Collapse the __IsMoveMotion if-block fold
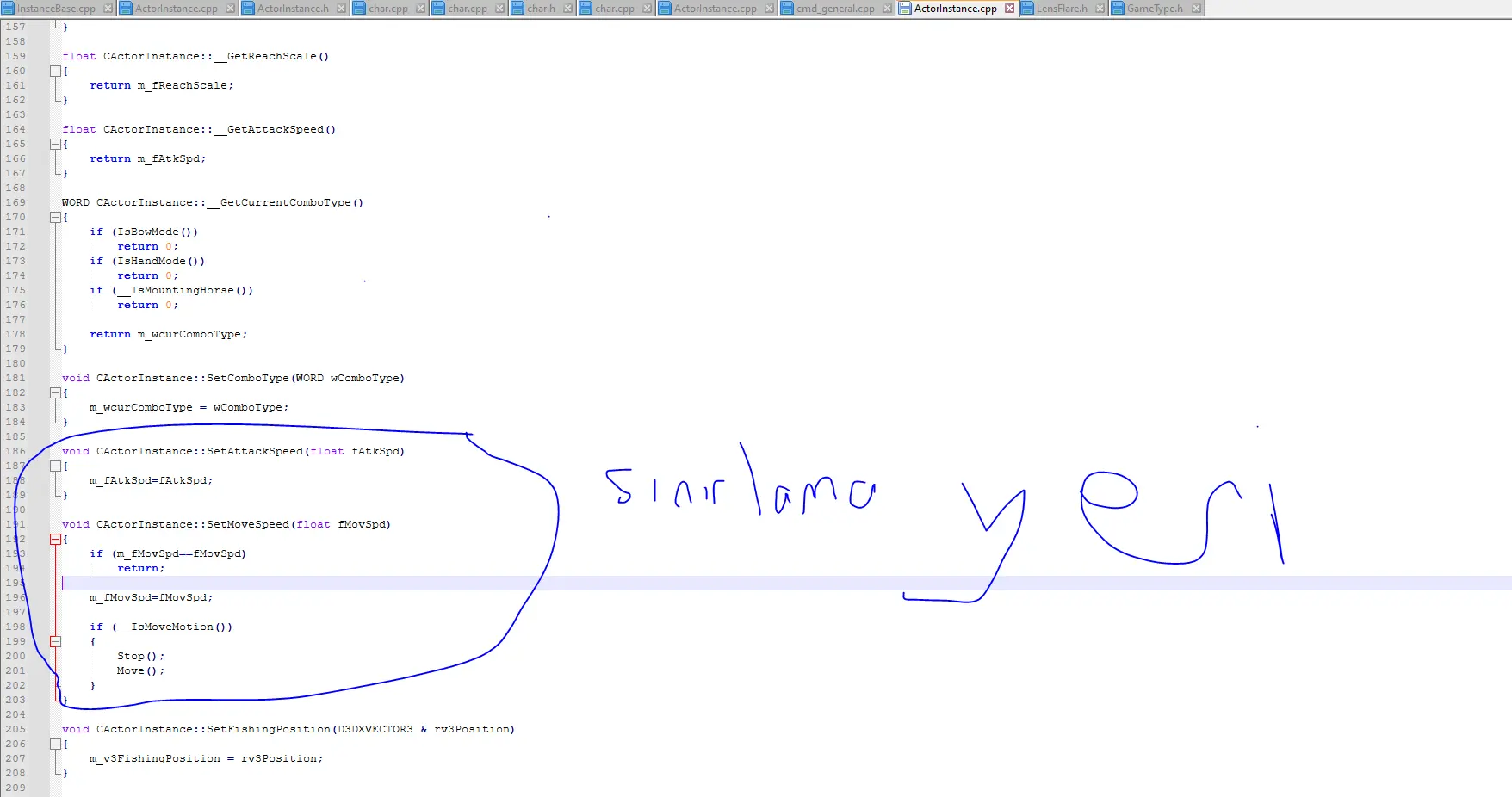Image resolution: width=1512 pixels, height=797 pixels. click(55, 642)
